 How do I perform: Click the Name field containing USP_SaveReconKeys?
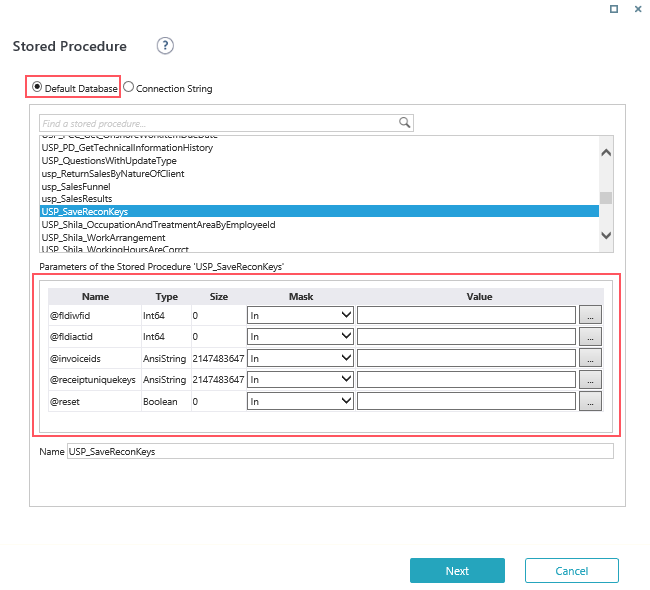pyautogui.click(x=340, y=451)
